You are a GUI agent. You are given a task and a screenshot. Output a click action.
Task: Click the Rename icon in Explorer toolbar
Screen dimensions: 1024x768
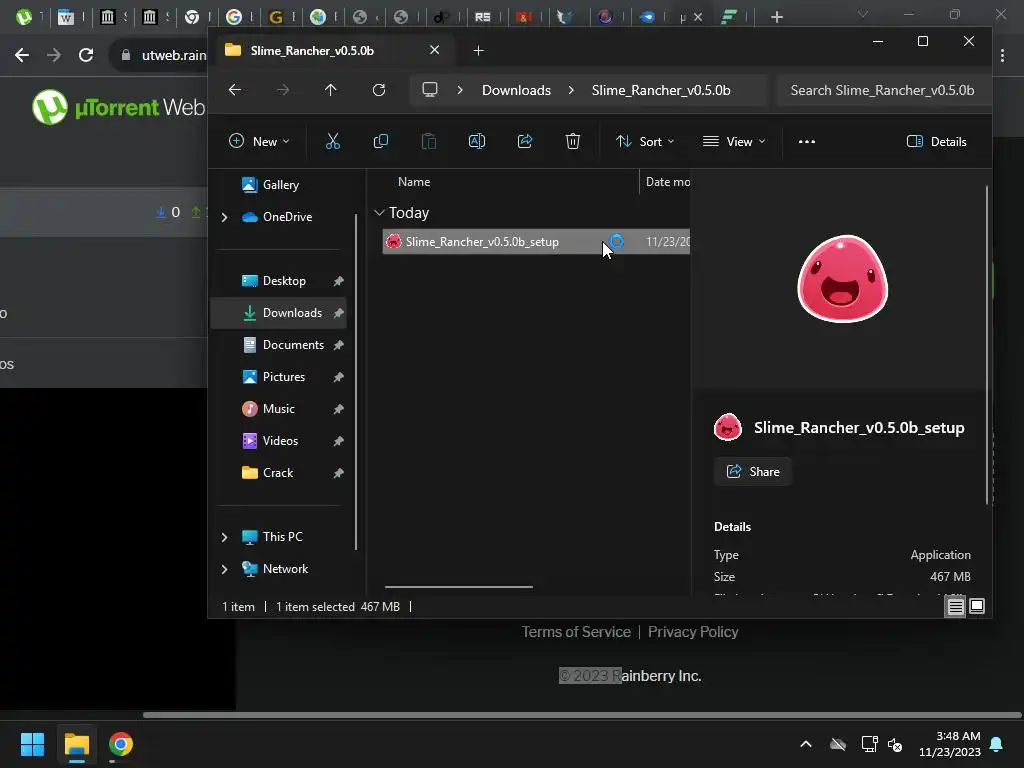477,141
